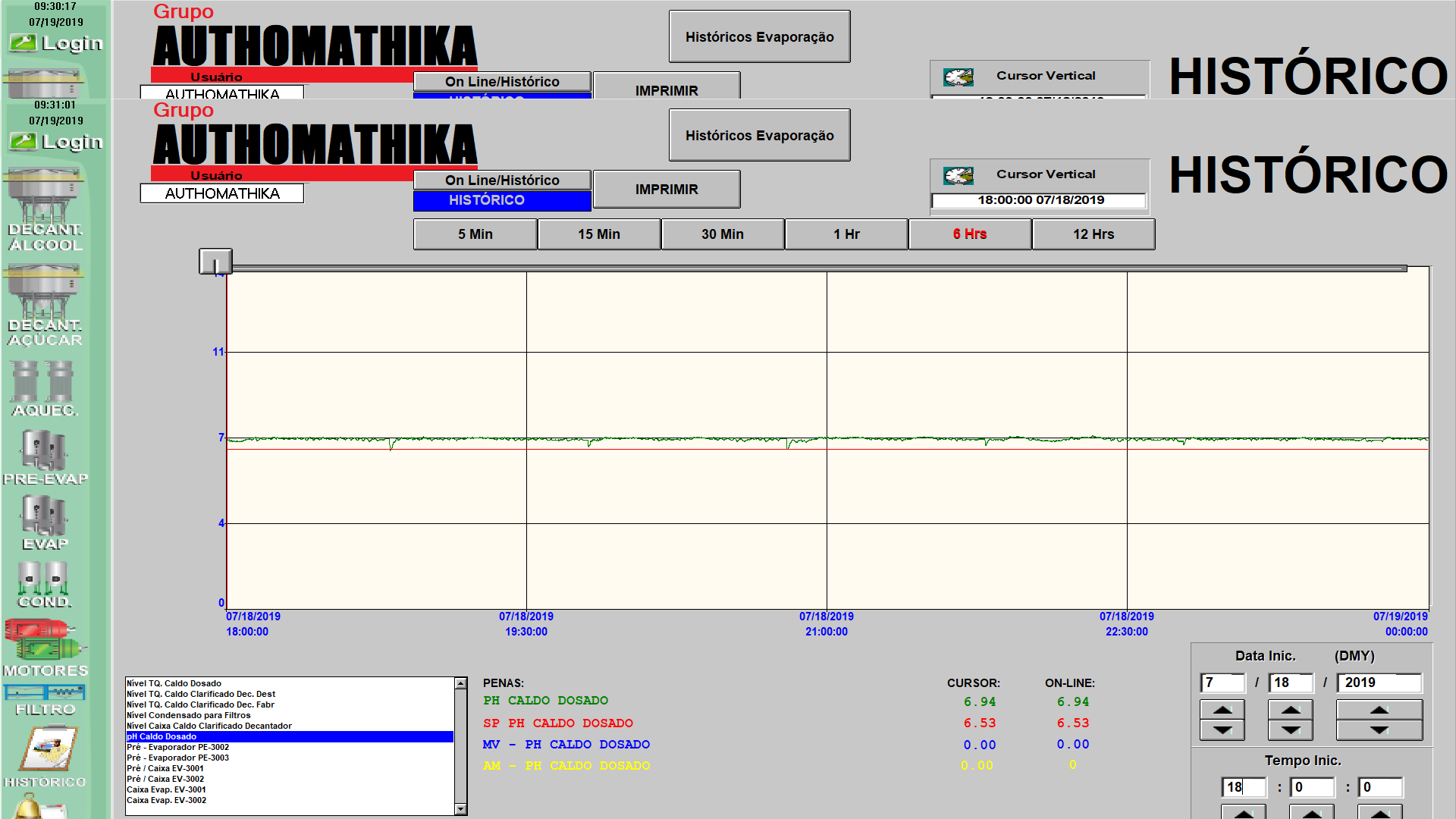The width and height of the screenshot is (1456, 819).
Task: Open the Decant. Alcool tank screen
Action: click(45, 209)
